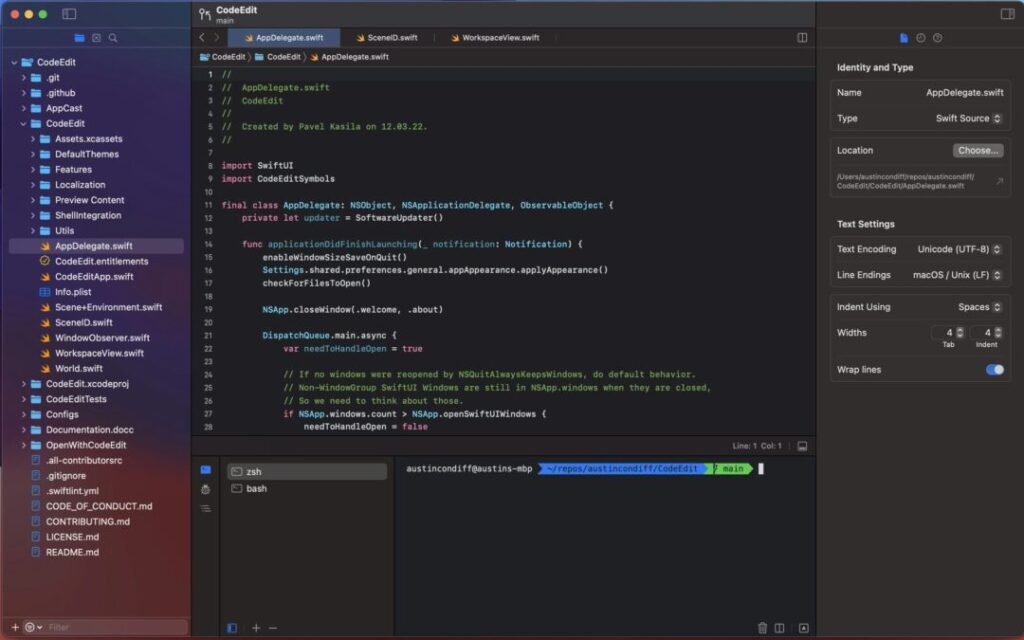
Task: Expand the CodeEditTests folder
Action: click(x=24, y=399)
